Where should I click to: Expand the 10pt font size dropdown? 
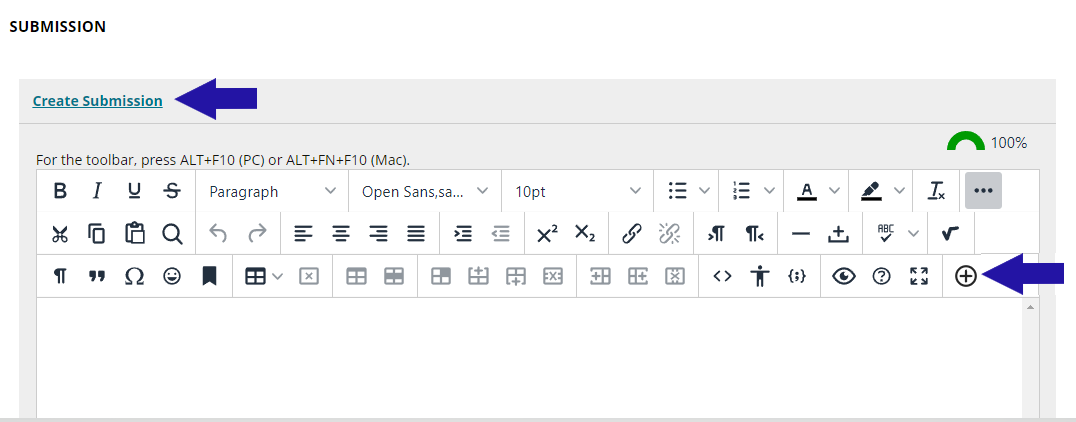[577, 191]
